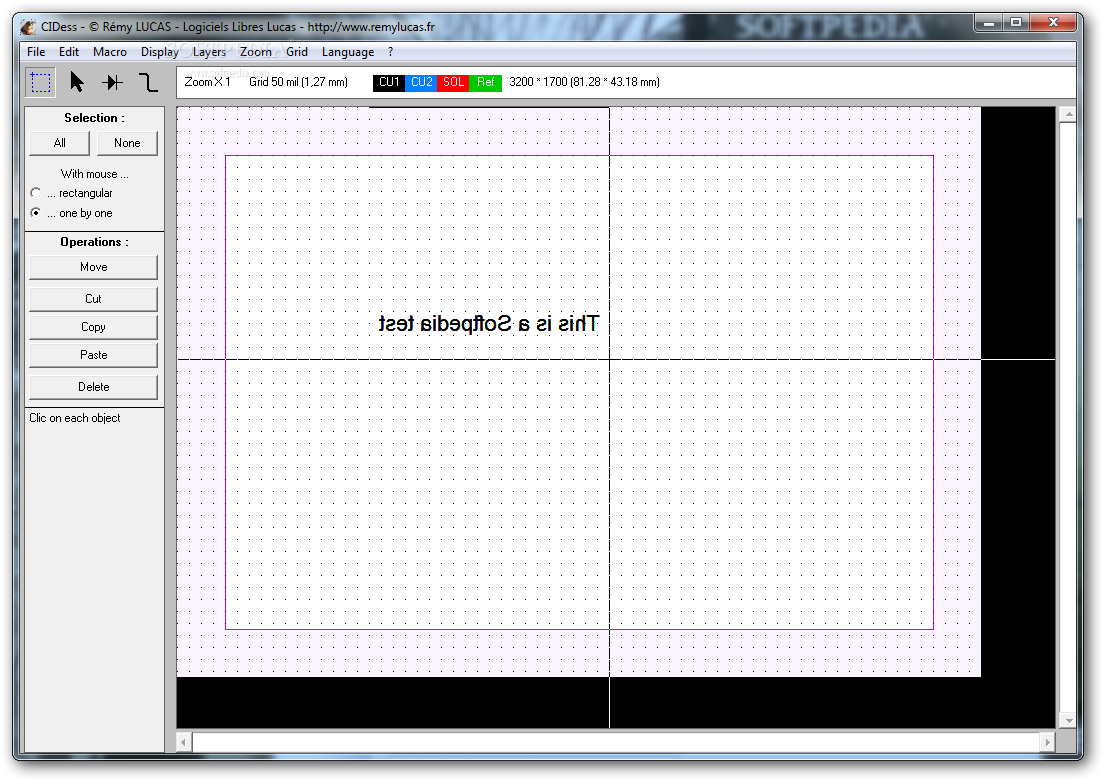Click the Paste operation button
This screenshot has width=1104, height=781.
click(x=94, y=355)
